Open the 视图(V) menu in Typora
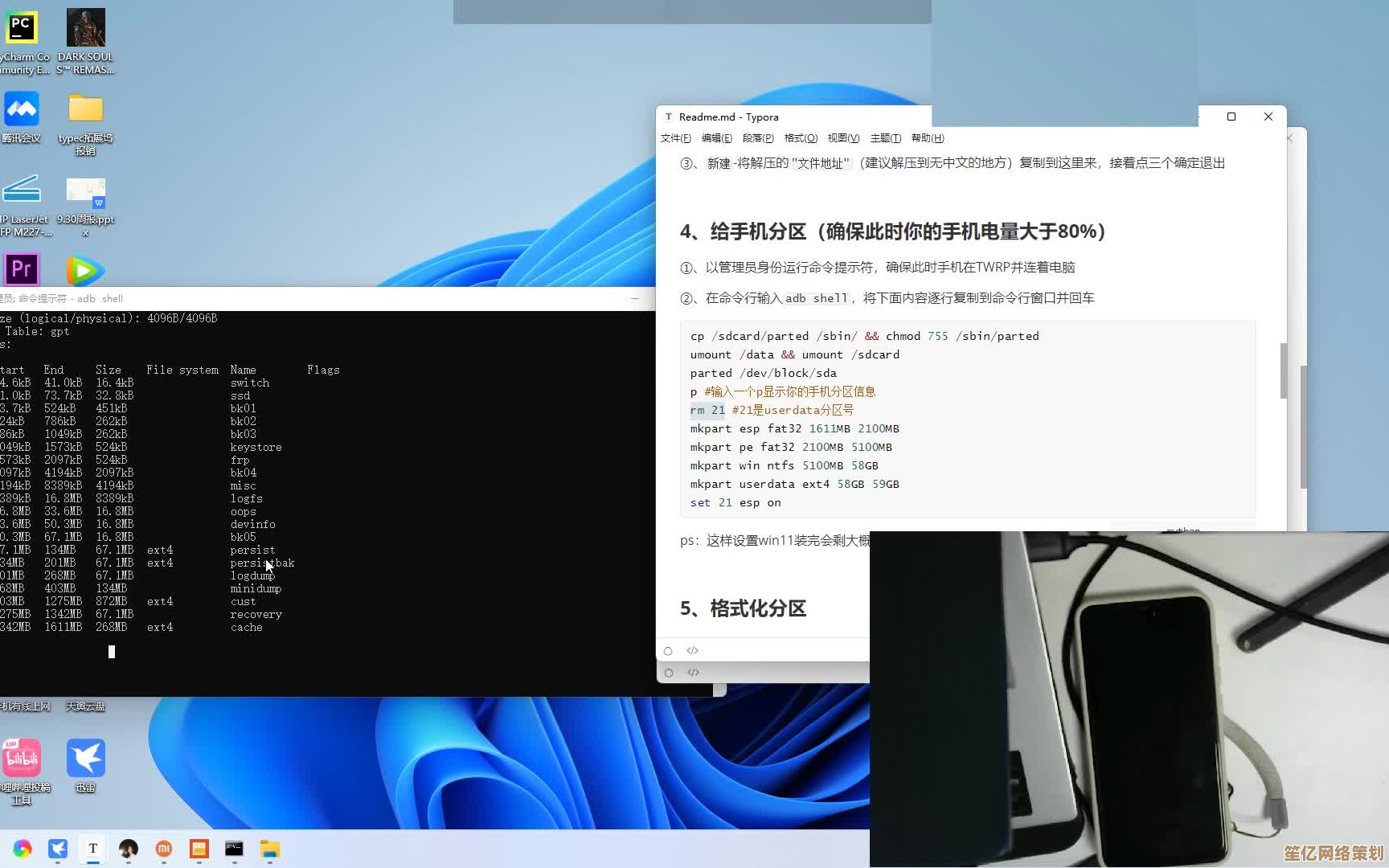Image resolution: width=1389 pixels, height=868 pixels. click(x=842, y=137)
